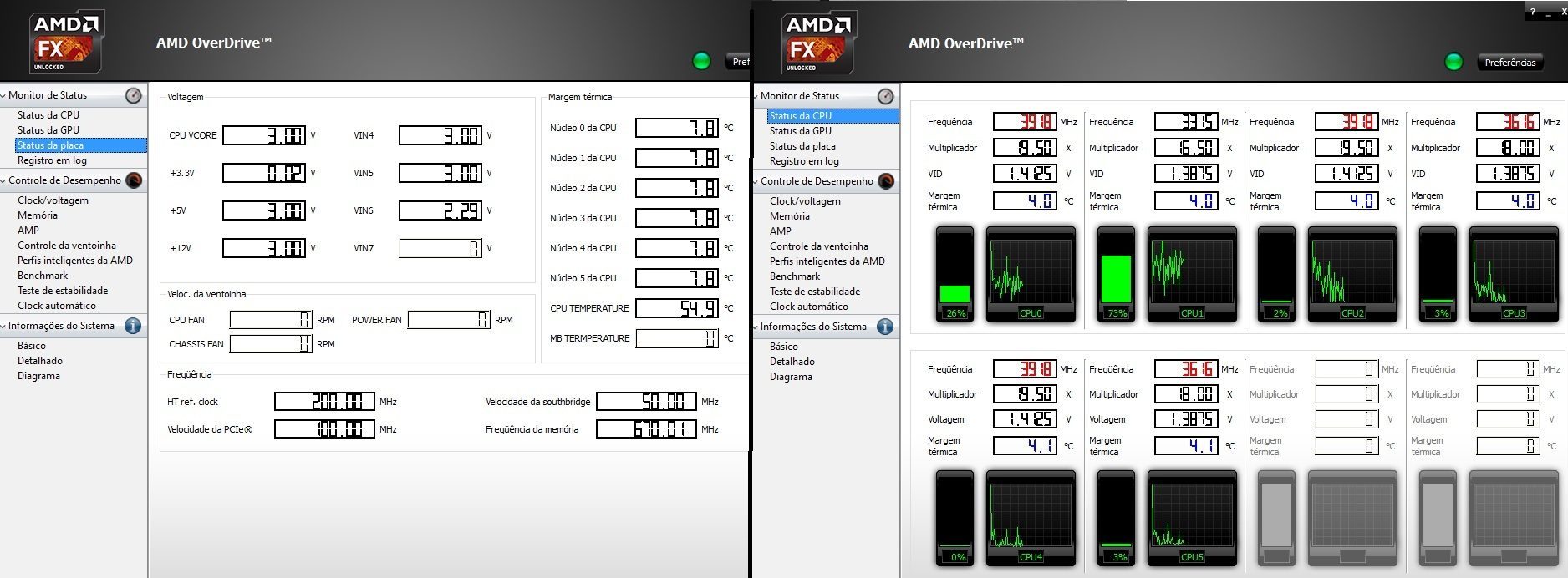The height and width of the screenshot is (578, 1568).
Task: Click the AMD FX logo in right window
Action: coord(819,43)
